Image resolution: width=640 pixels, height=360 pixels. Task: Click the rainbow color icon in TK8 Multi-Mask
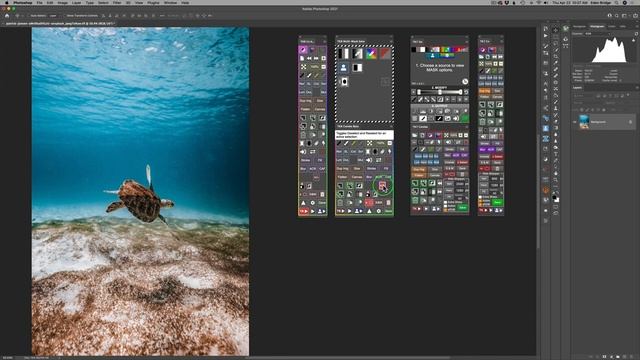tap(371, 53)
